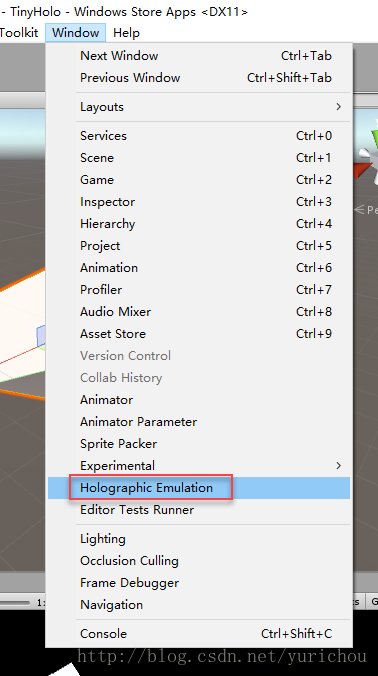Open the Services window
This screenshot has height=676, width=378.
coord(199,136)
